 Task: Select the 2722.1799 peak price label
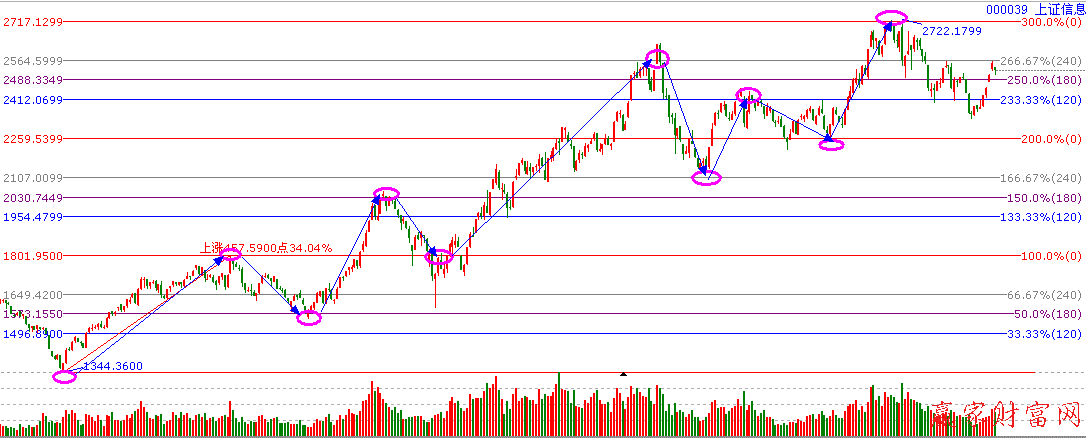click(x=951, y=32)
